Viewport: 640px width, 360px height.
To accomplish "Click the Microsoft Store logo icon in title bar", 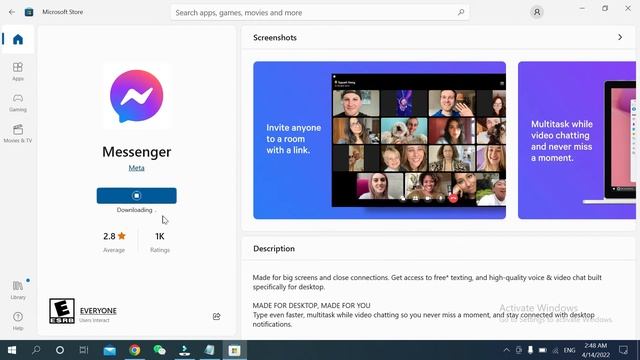I will point(29,12).
